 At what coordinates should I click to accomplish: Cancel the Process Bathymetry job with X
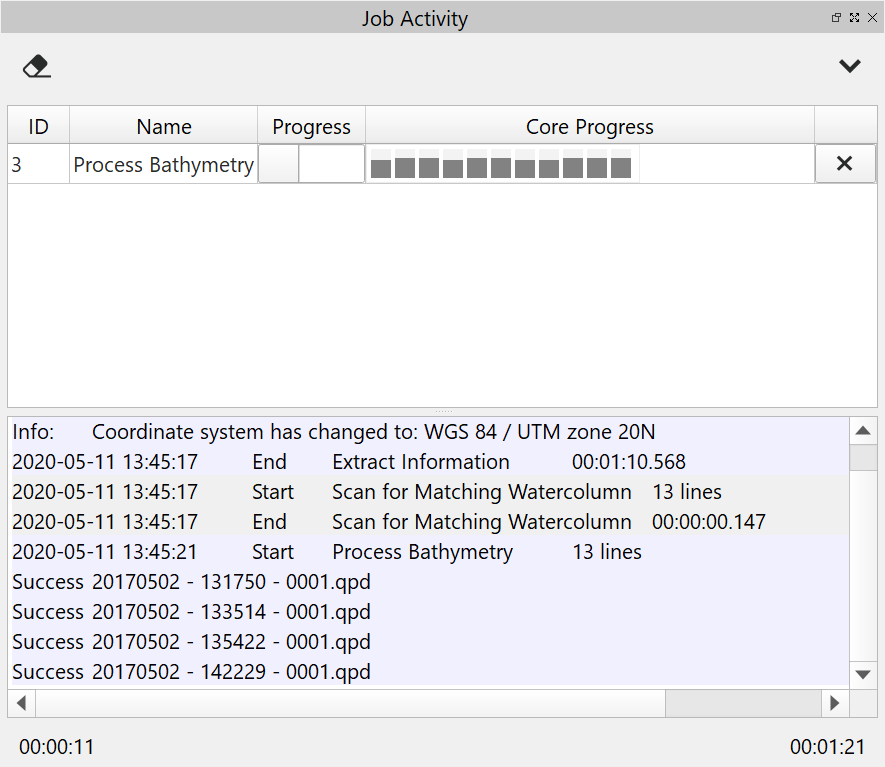844,164
